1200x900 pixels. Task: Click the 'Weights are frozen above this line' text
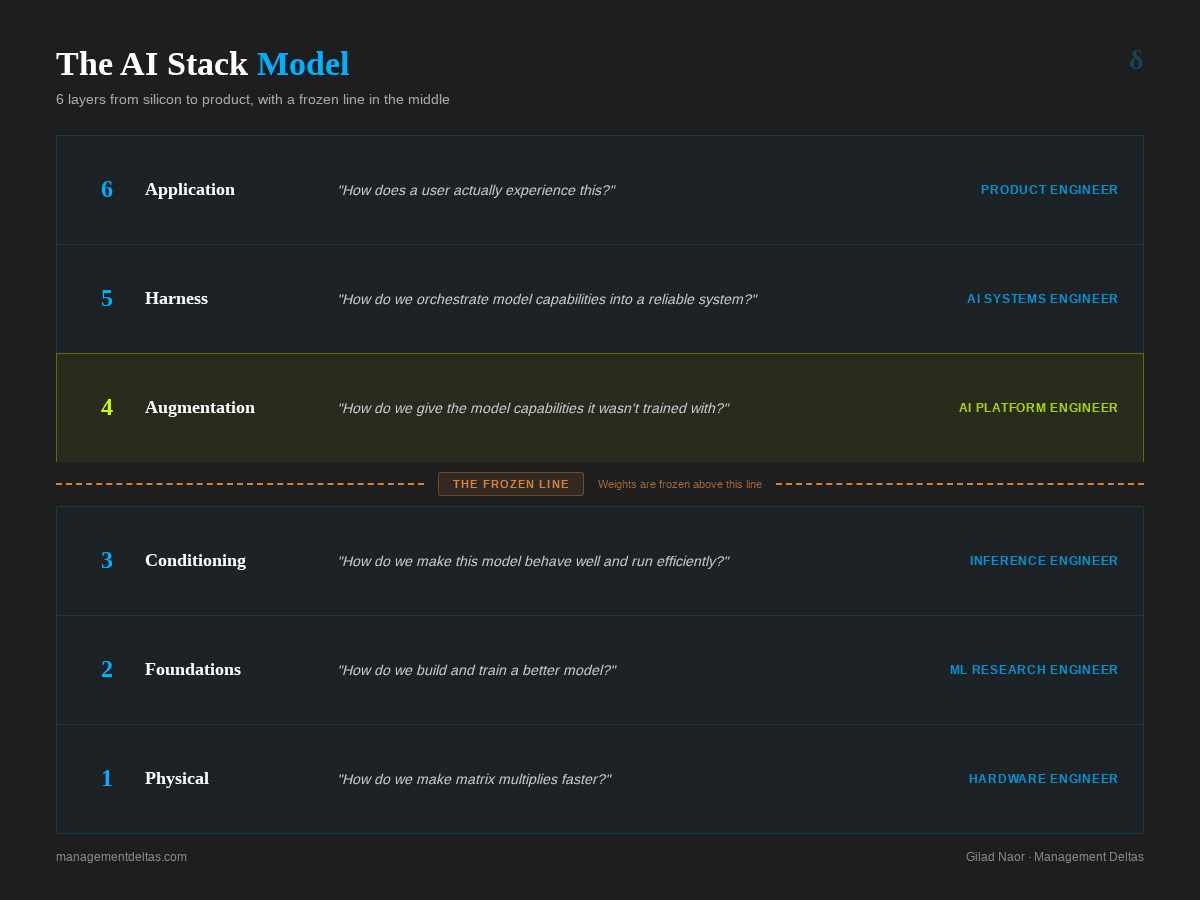point(680,483)
